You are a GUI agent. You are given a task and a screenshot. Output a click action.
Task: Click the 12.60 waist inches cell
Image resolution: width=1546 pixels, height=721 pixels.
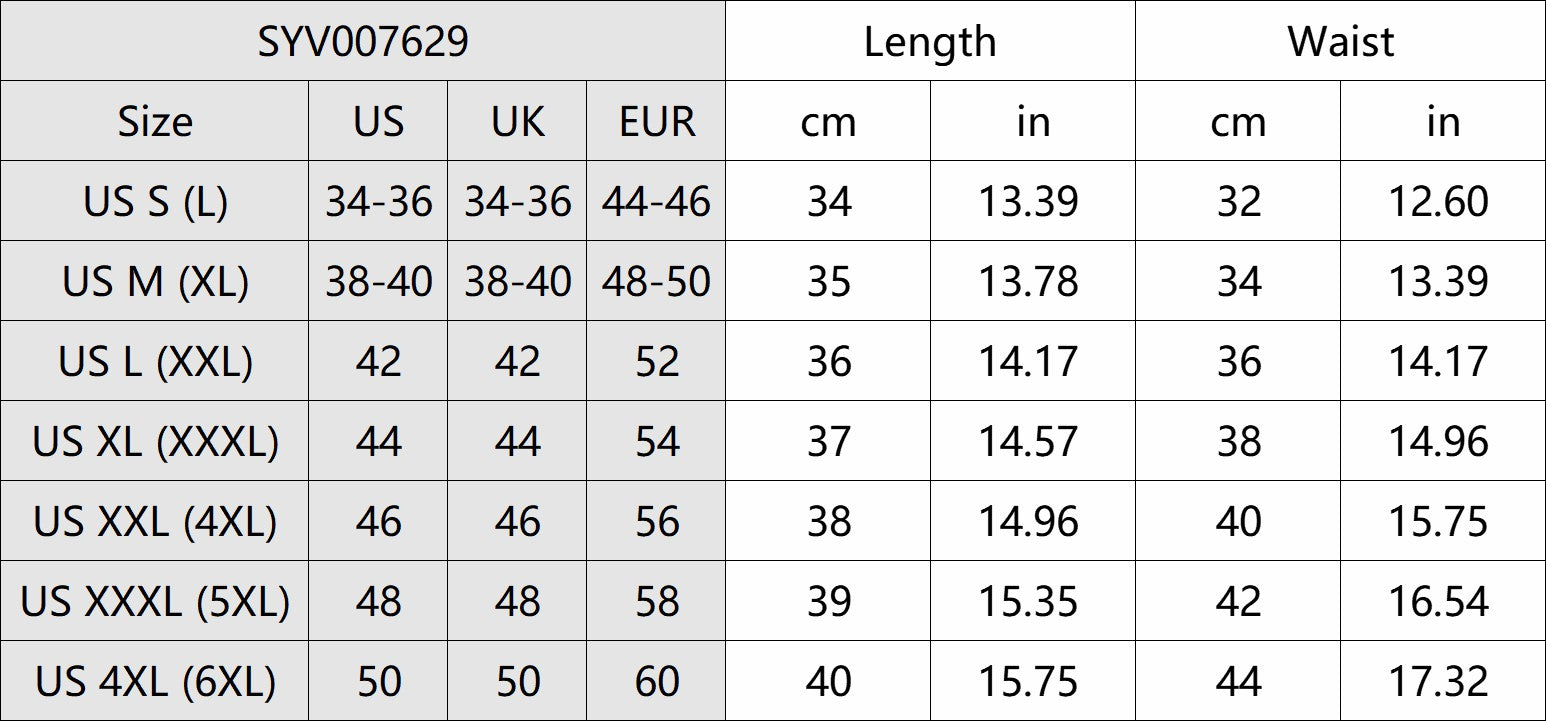[x=1438, y=202]
